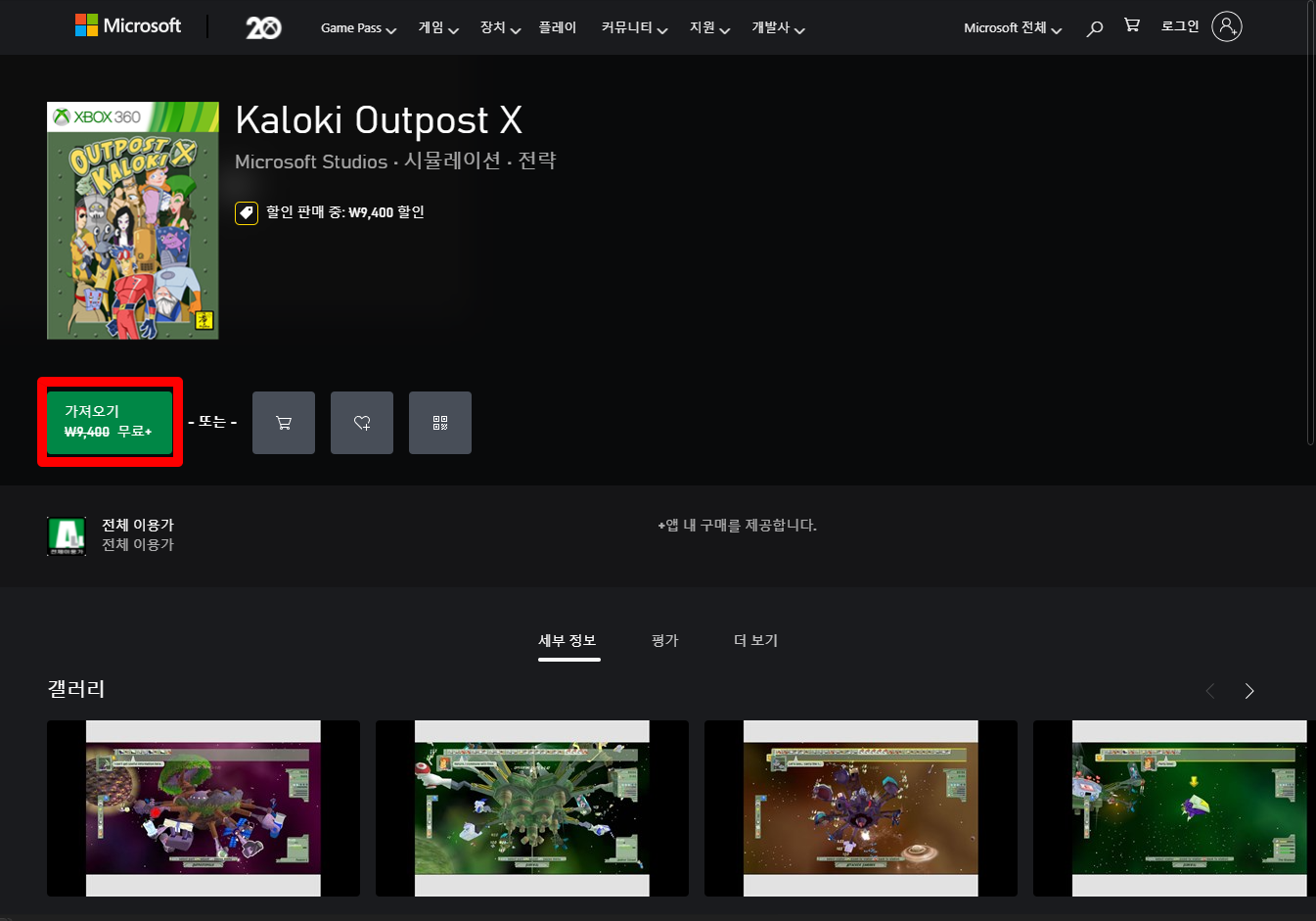Expand the 장치 menu
This screenshot has width=1316, height=921.
(500, 28)
